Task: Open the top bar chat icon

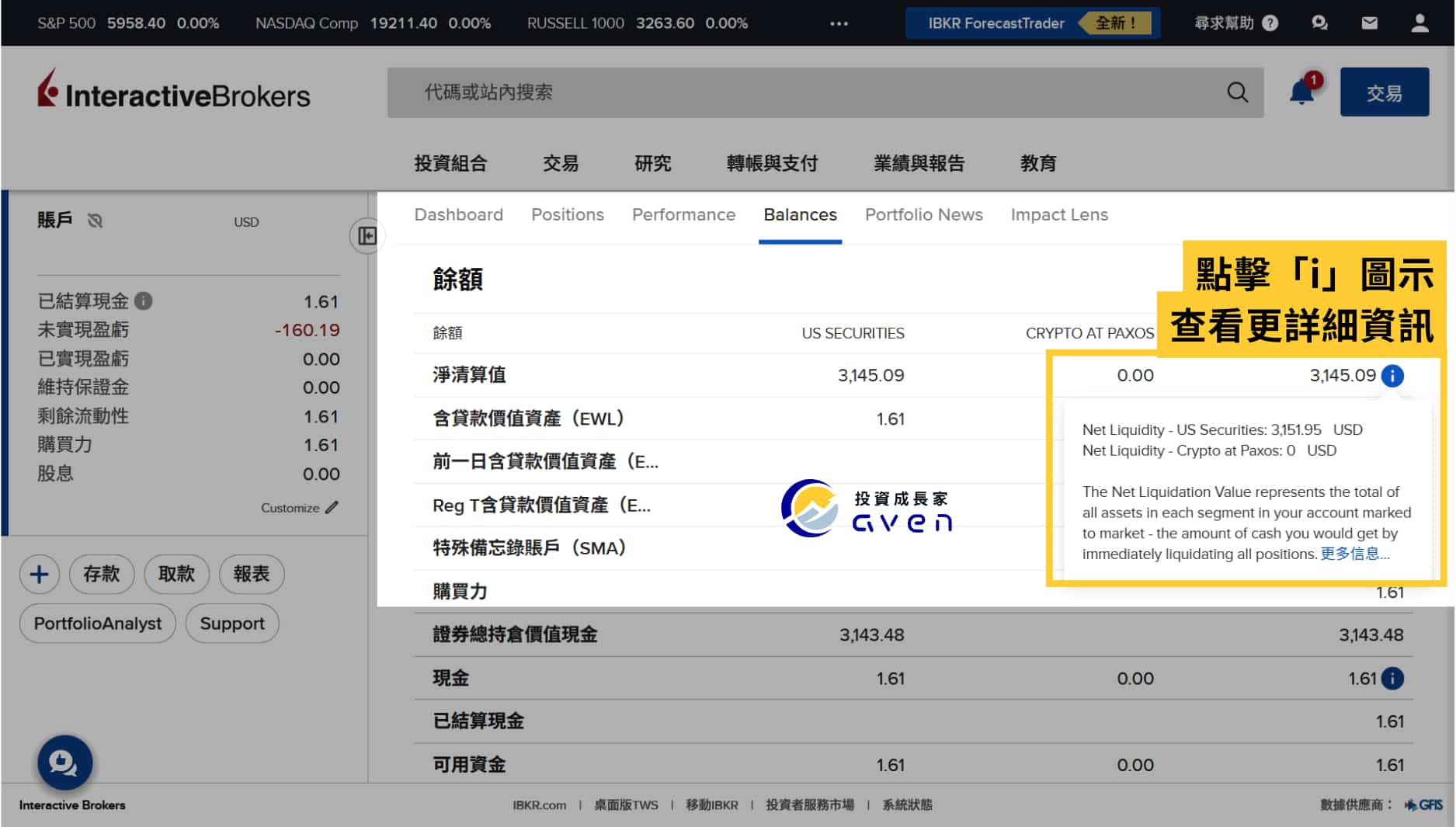Action: click(x=1319, y=23)
